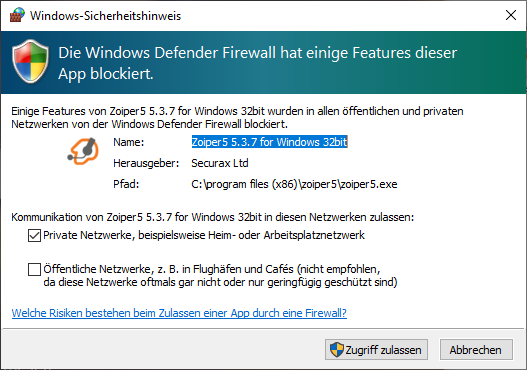
Task: Click the UAC shield icon on Zugriff zulassen
Action: [336, 350]
